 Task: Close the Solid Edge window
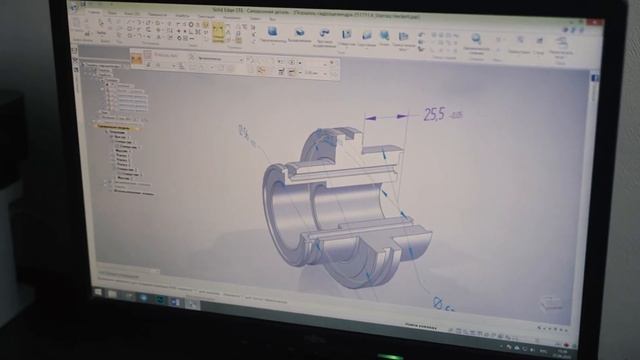595,22
